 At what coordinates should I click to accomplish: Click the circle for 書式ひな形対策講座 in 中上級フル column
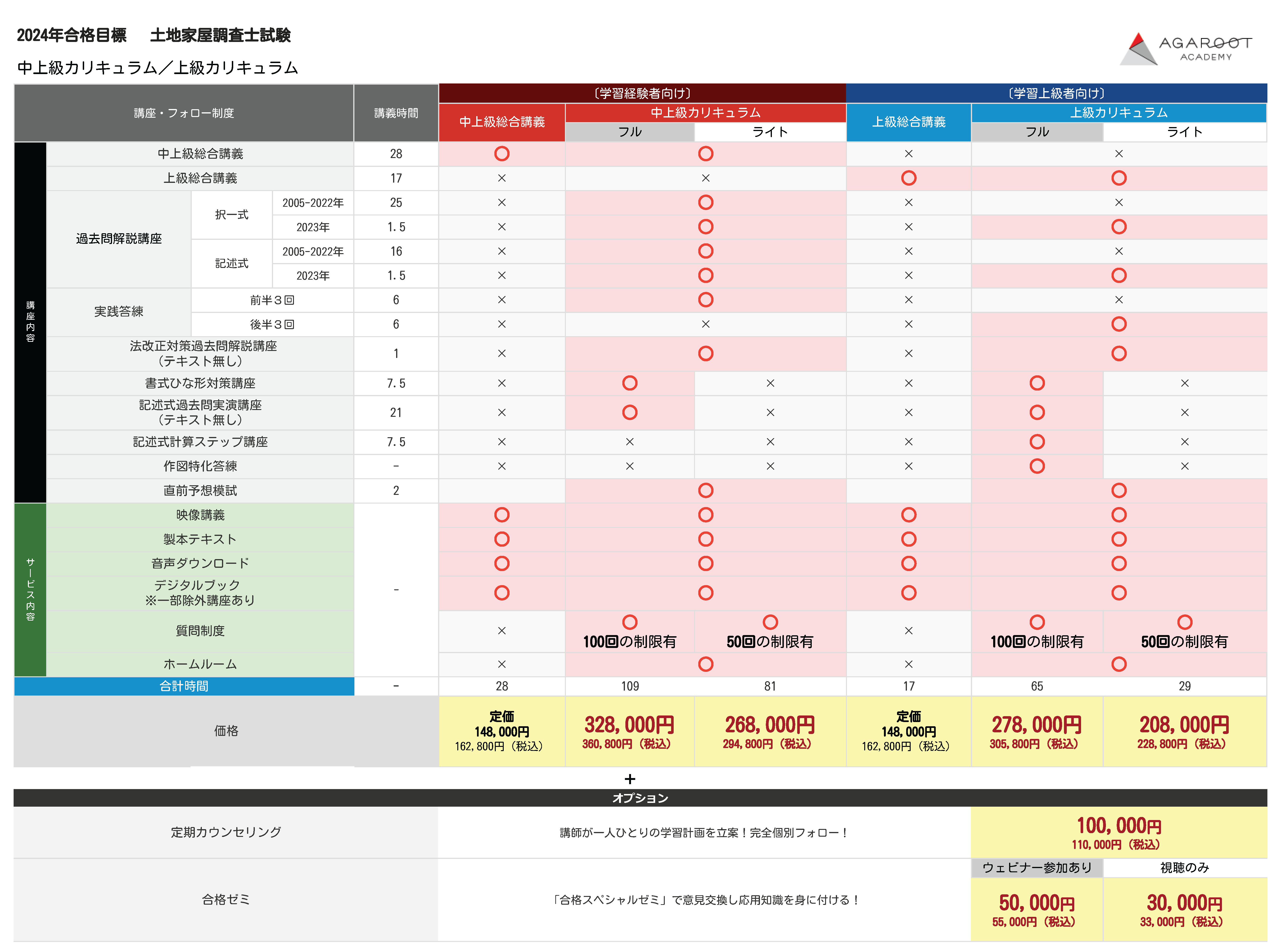(629, 383)
